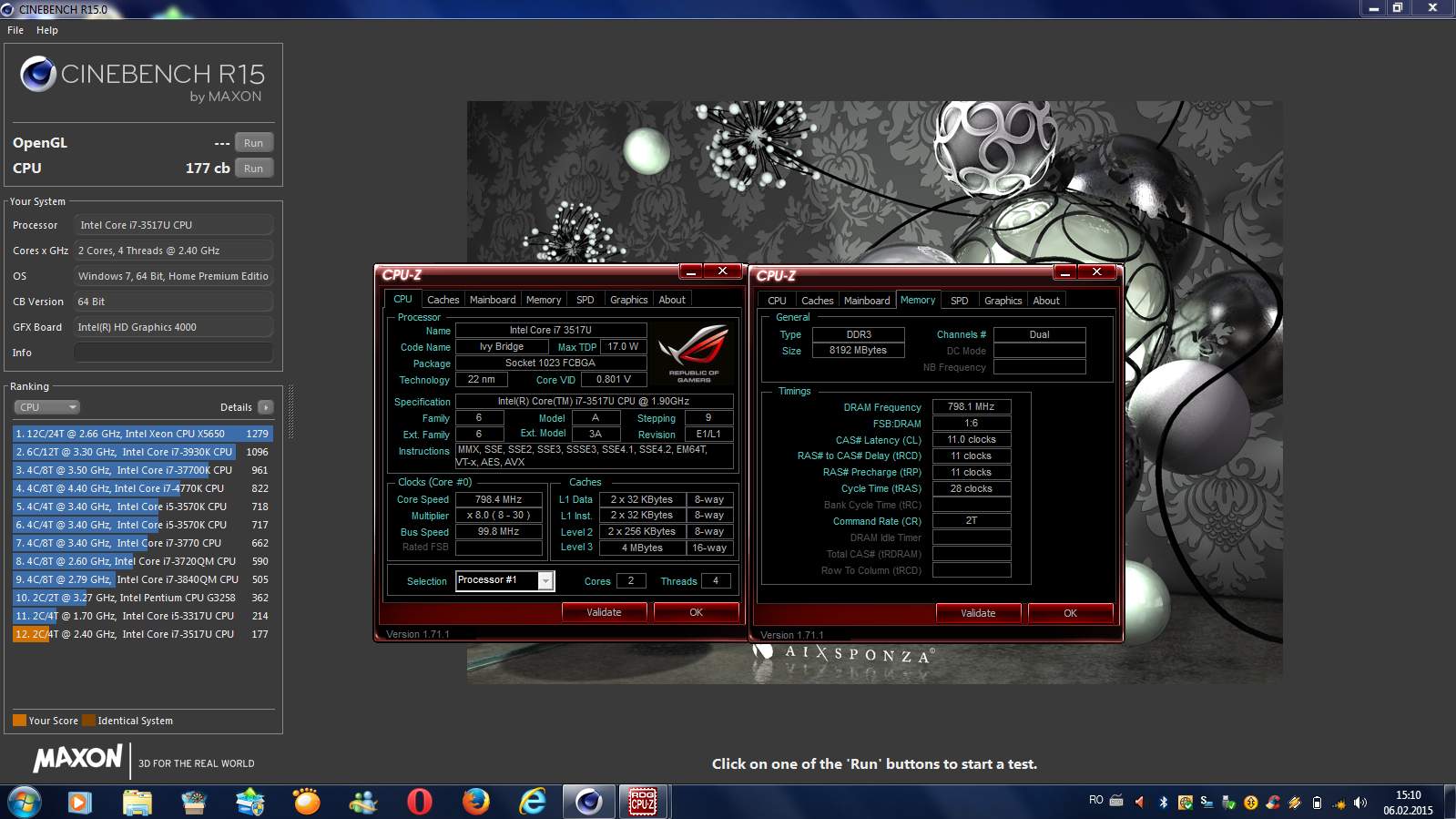Screen dimensions: 1456x819
Task: Open About tab in right CPU-Z window
Action: [x=1046, y=301]
